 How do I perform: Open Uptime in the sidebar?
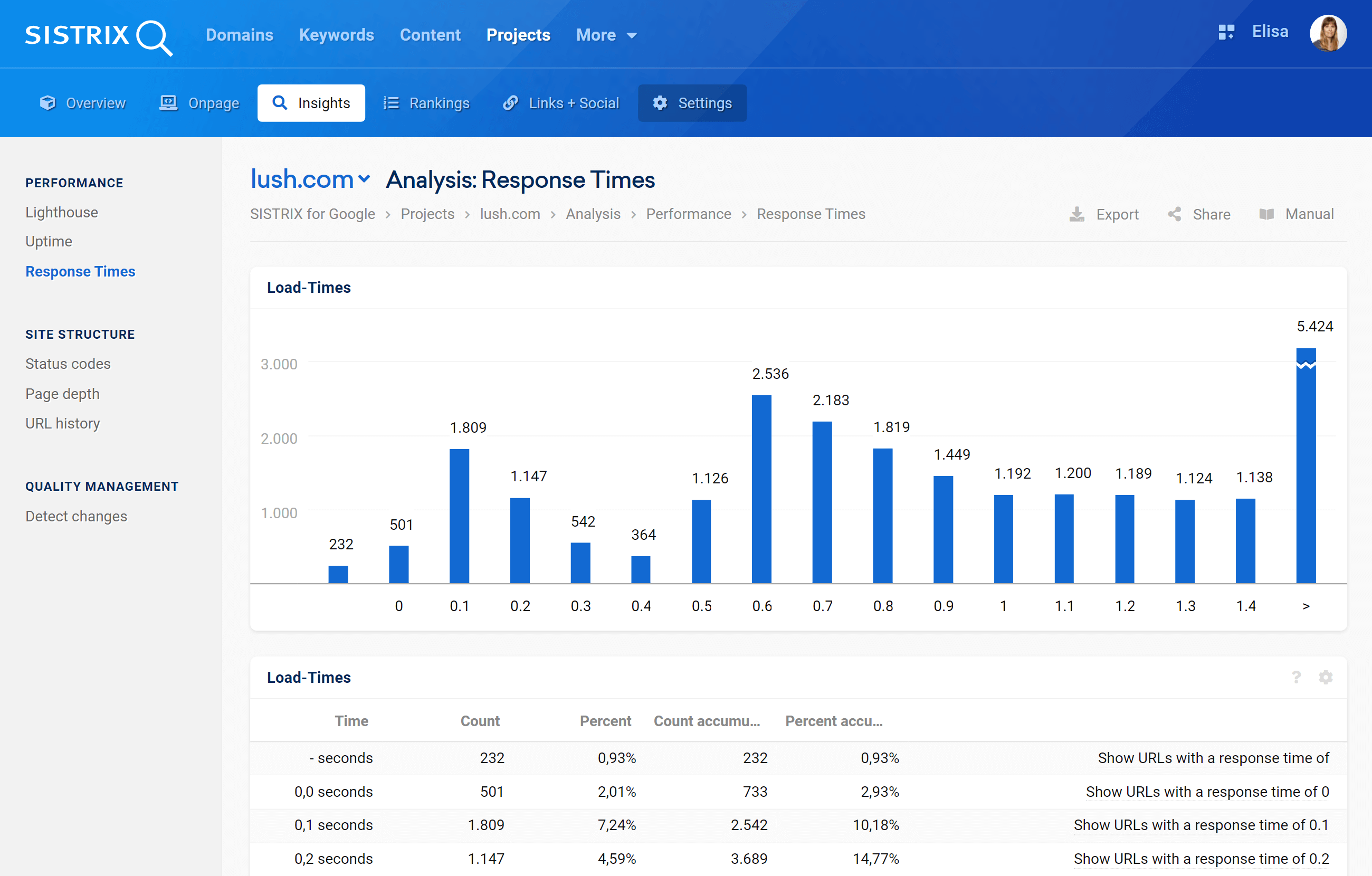[49, 242]
